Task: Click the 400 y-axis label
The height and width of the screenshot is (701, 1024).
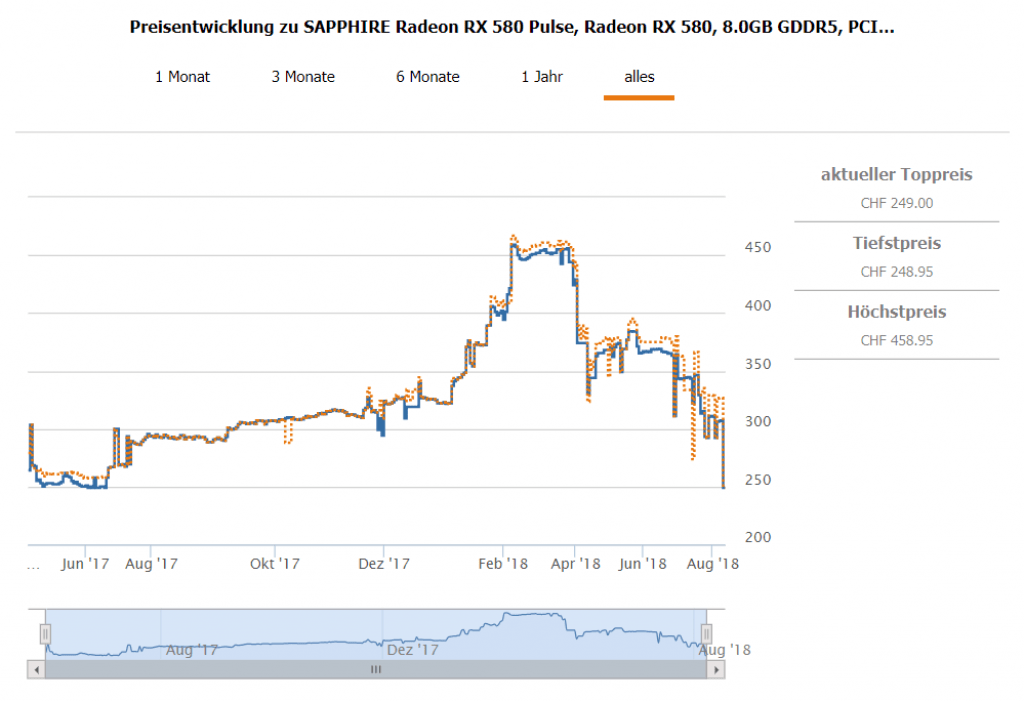Action: pyautogui.click(x=758, y=306)
